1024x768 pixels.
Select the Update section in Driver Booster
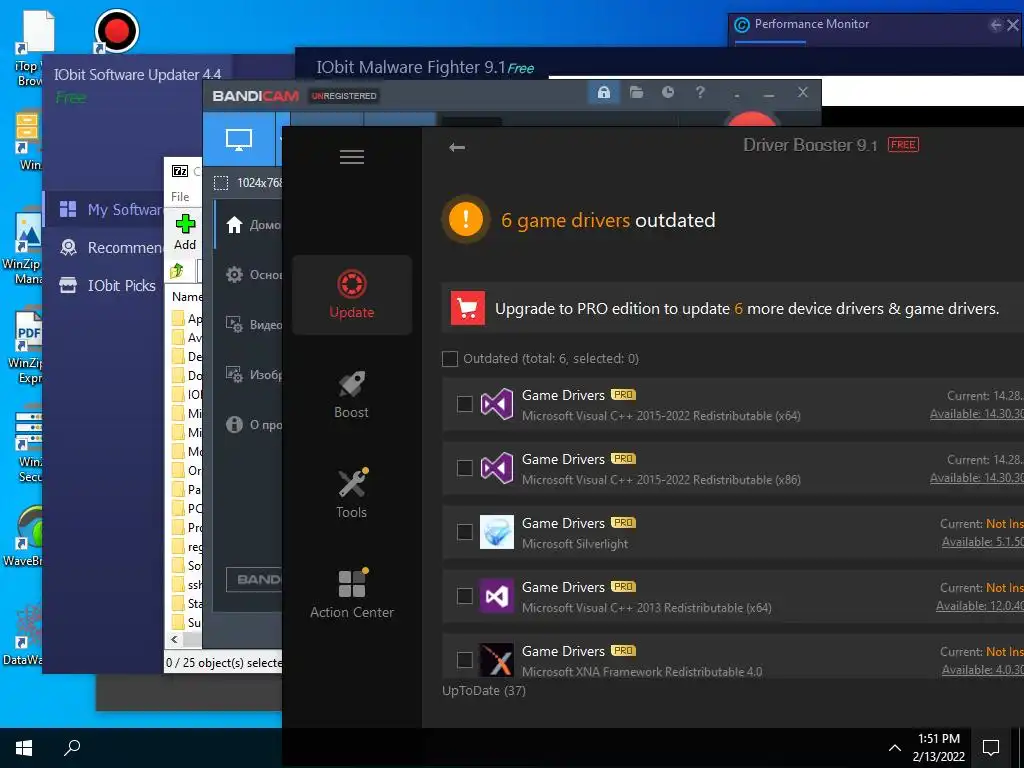pyautogui.click(x=351, y=295)
